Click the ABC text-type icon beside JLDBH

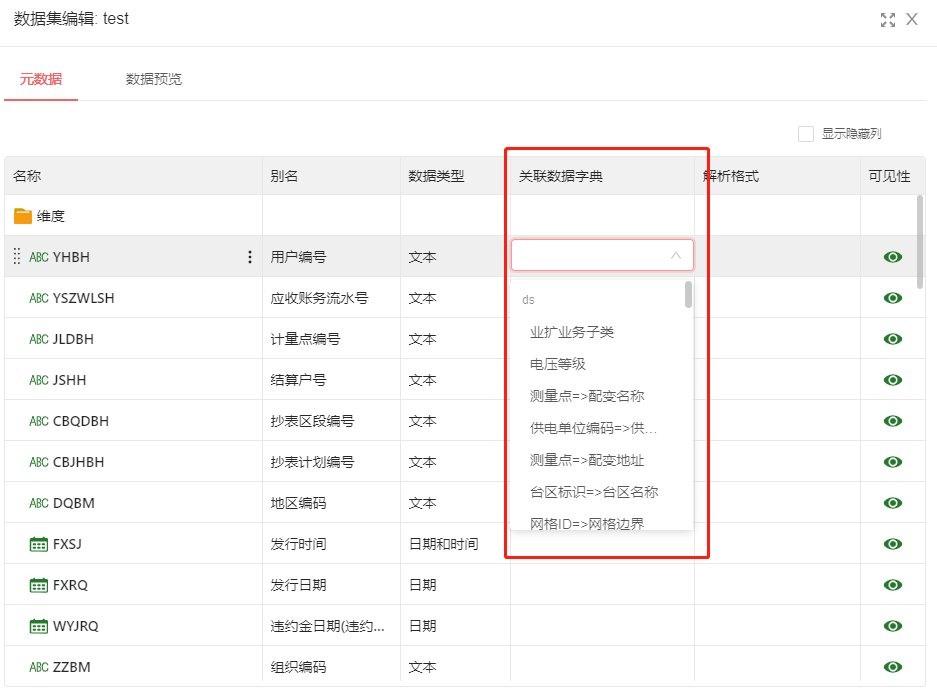39,339
